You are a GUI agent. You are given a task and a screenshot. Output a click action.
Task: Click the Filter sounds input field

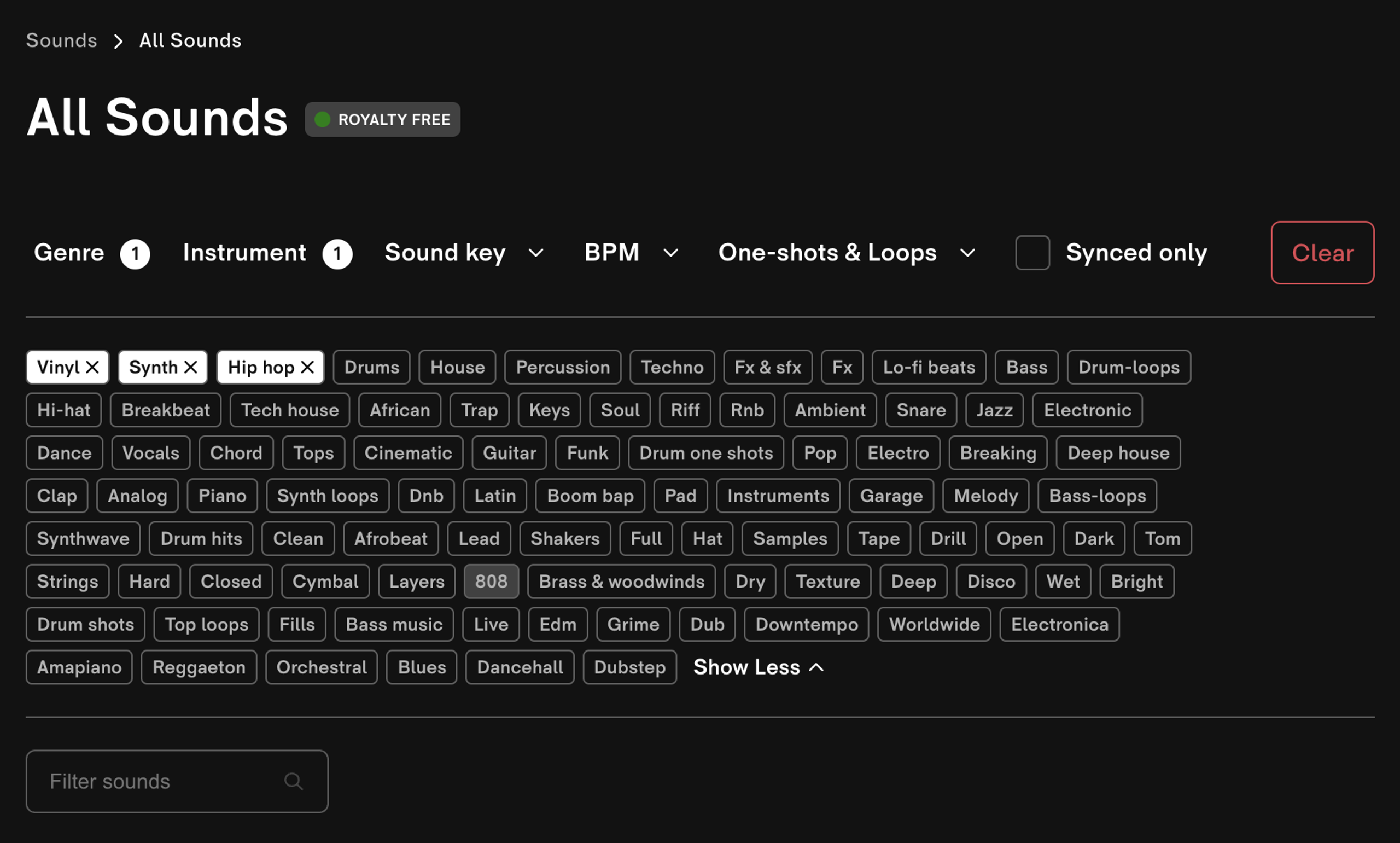click(159, 781)
